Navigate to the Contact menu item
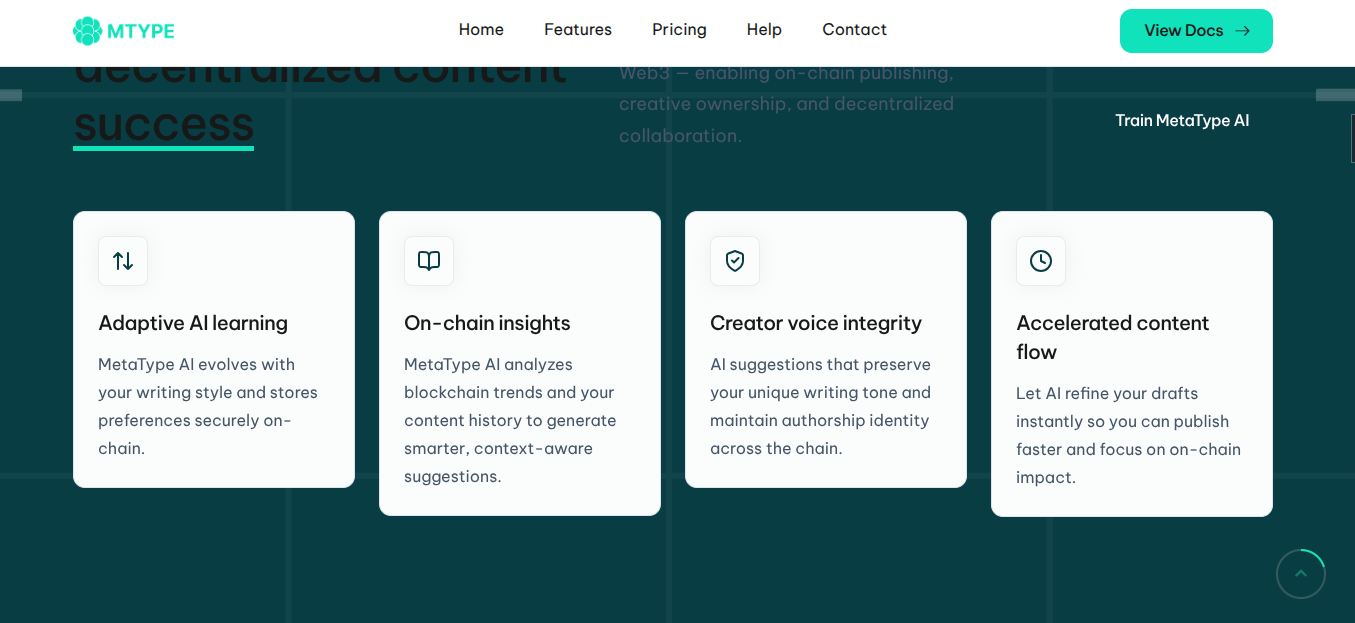This screenshot has height=623, width=1355. coord(854,30)
